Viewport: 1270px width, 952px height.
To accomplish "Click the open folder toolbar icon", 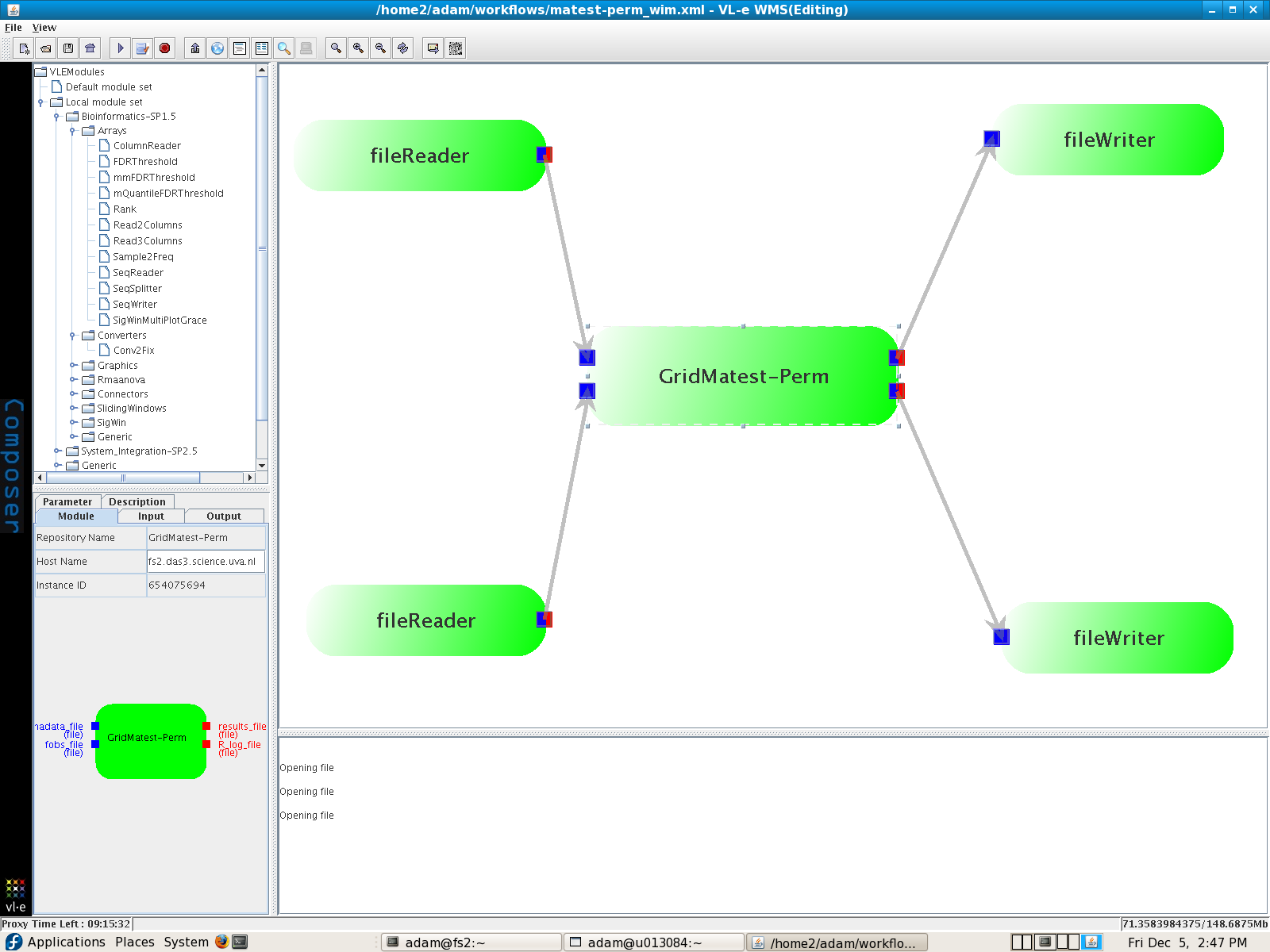I will 46,48.
